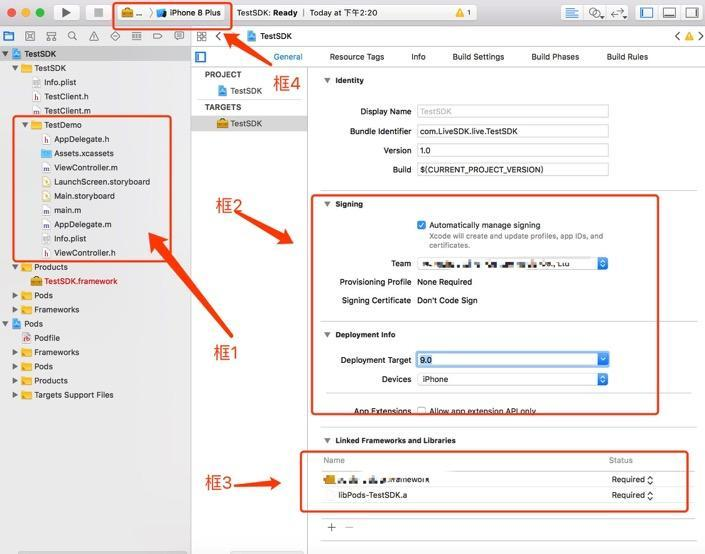Switch to the Standard editor
This screenshot has height=554, width=705.
point(571,13)
